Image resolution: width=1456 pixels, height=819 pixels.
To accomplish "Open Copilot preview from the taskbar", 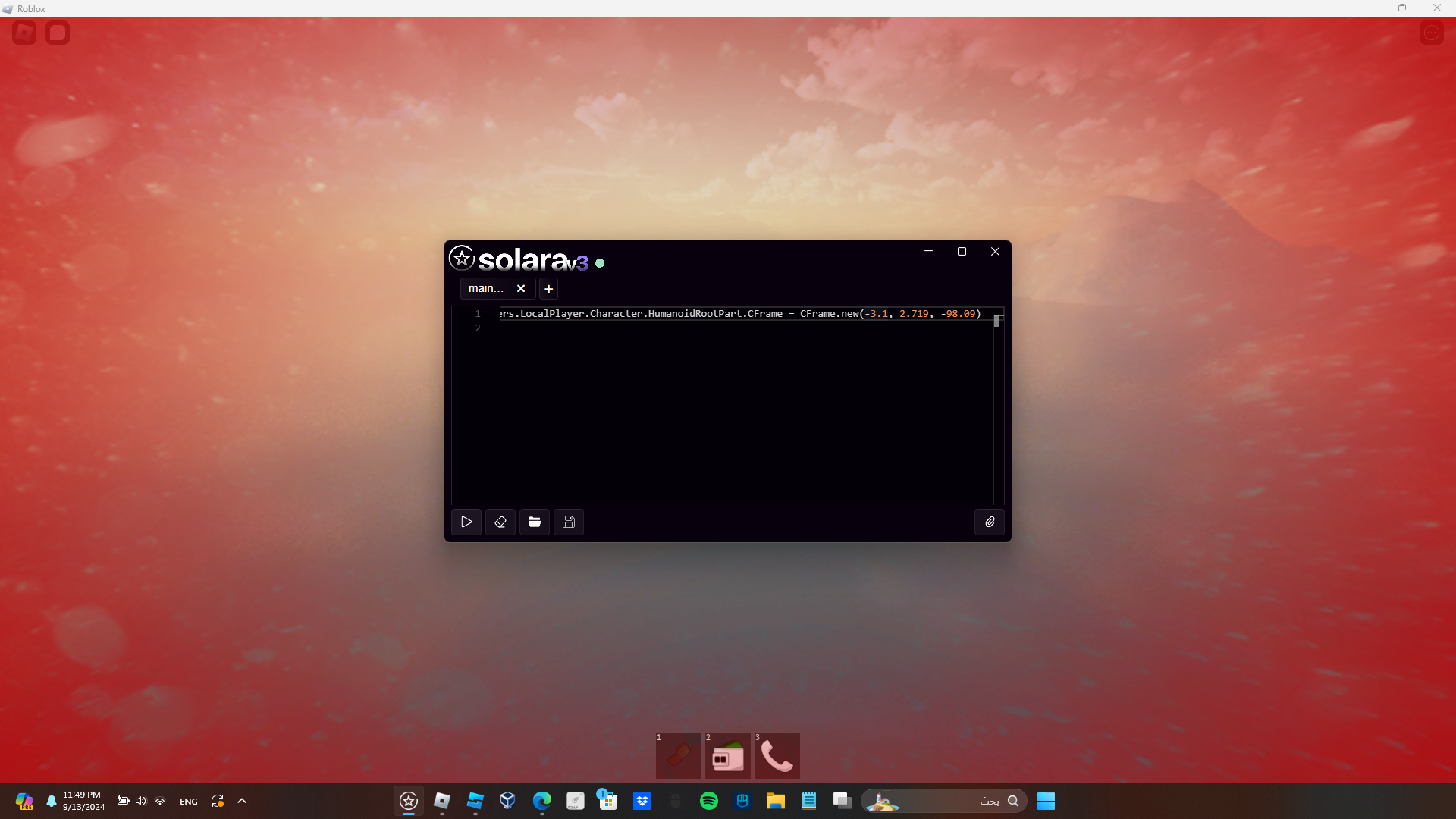I will pos(24,801).
